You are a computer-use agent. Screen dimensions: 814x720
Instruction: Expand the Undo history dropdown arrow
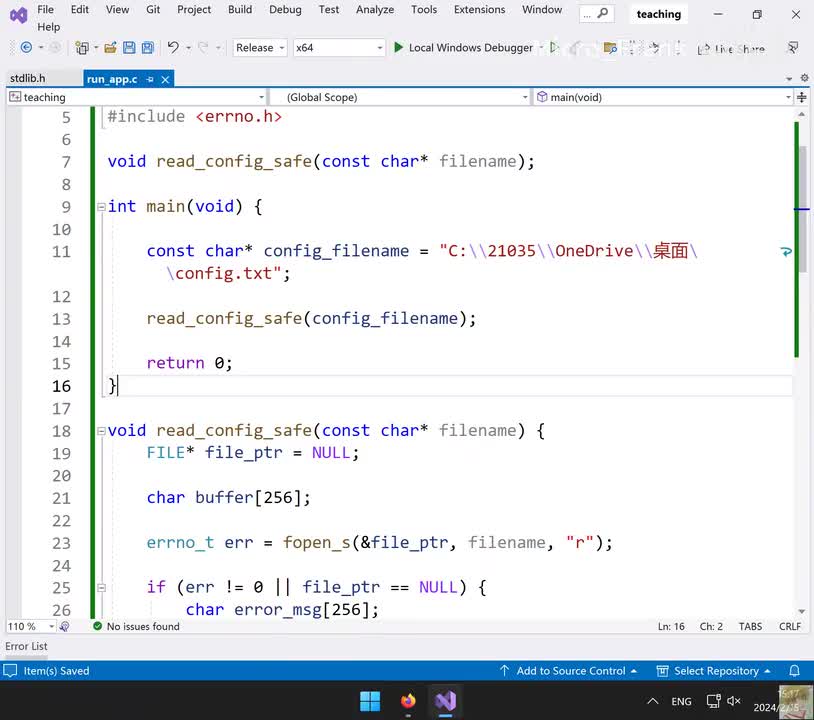(188, 48)
